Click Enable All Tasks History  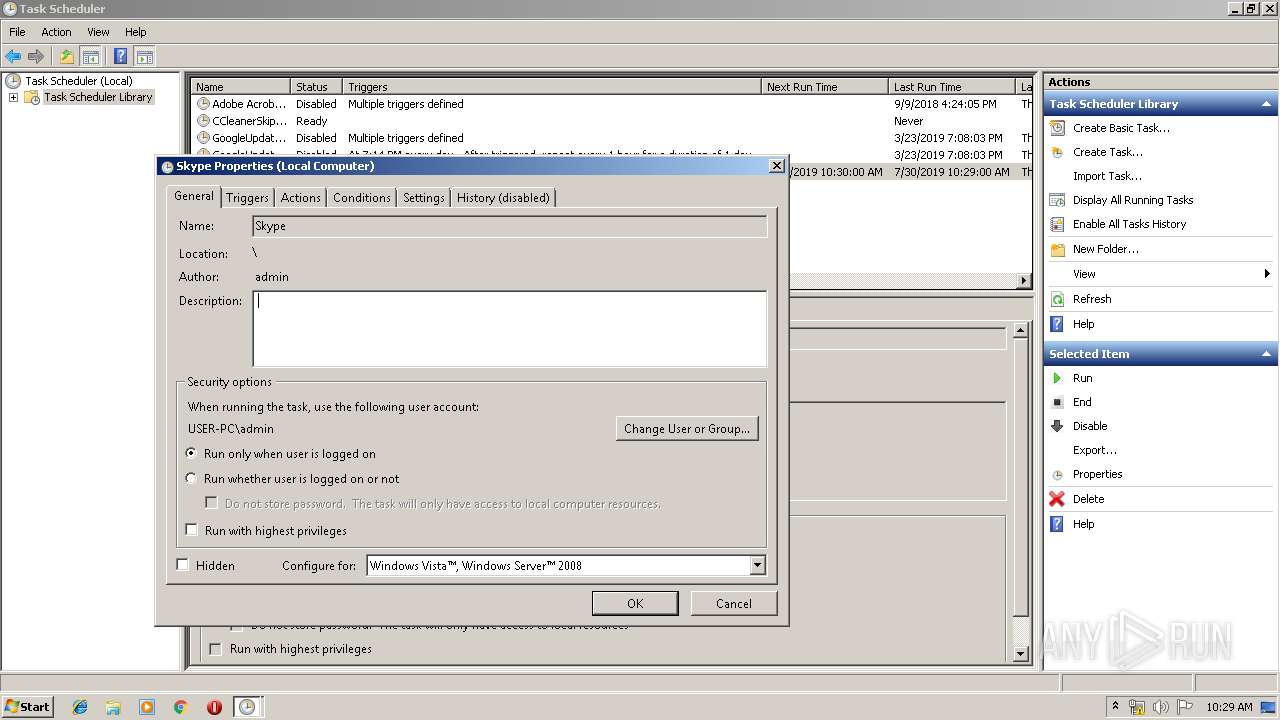(1129, 224)
